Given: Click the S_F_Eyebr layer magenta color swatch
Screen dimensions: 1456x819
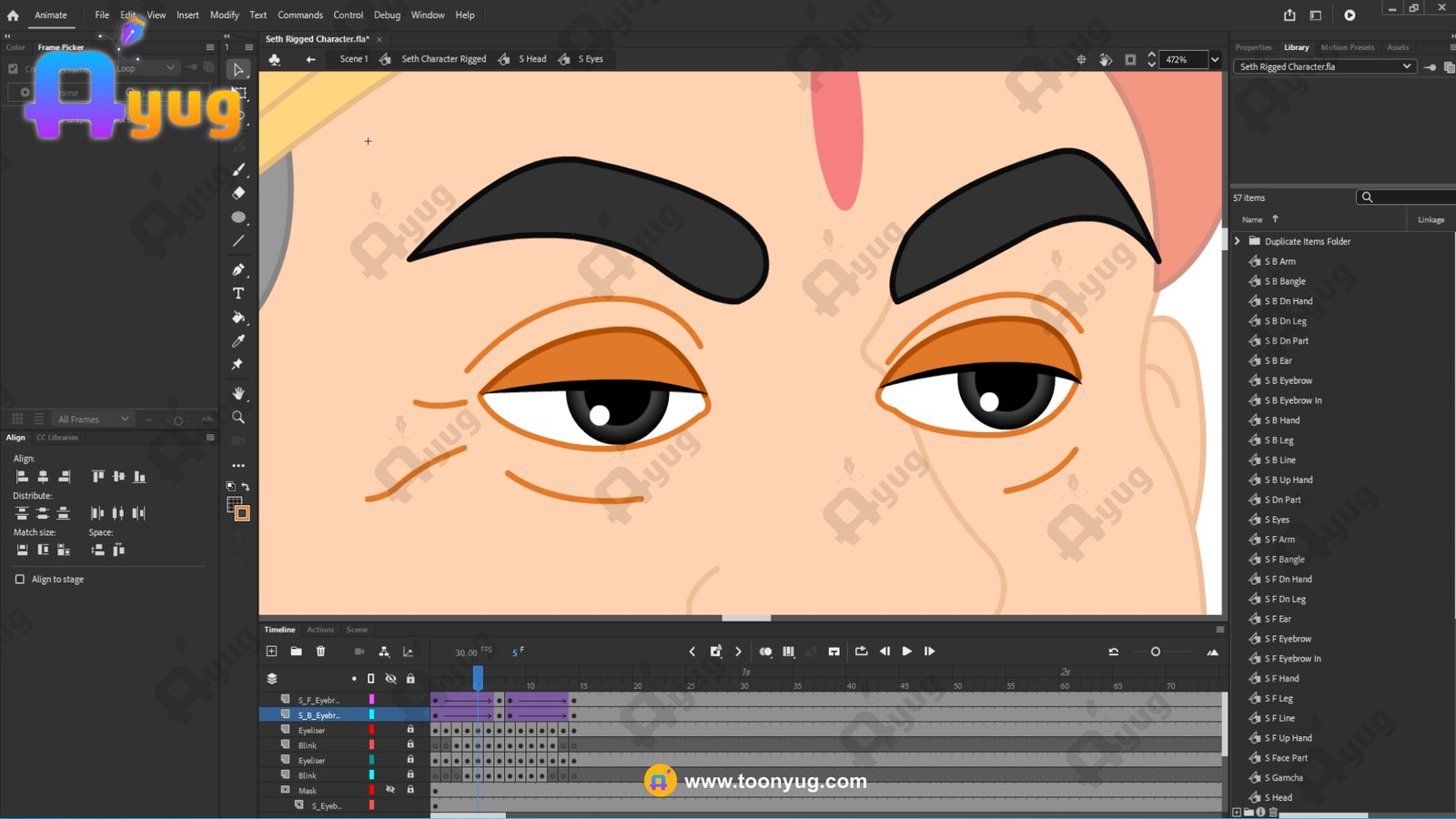Looking at the screenshot, I should coord(371,700).
